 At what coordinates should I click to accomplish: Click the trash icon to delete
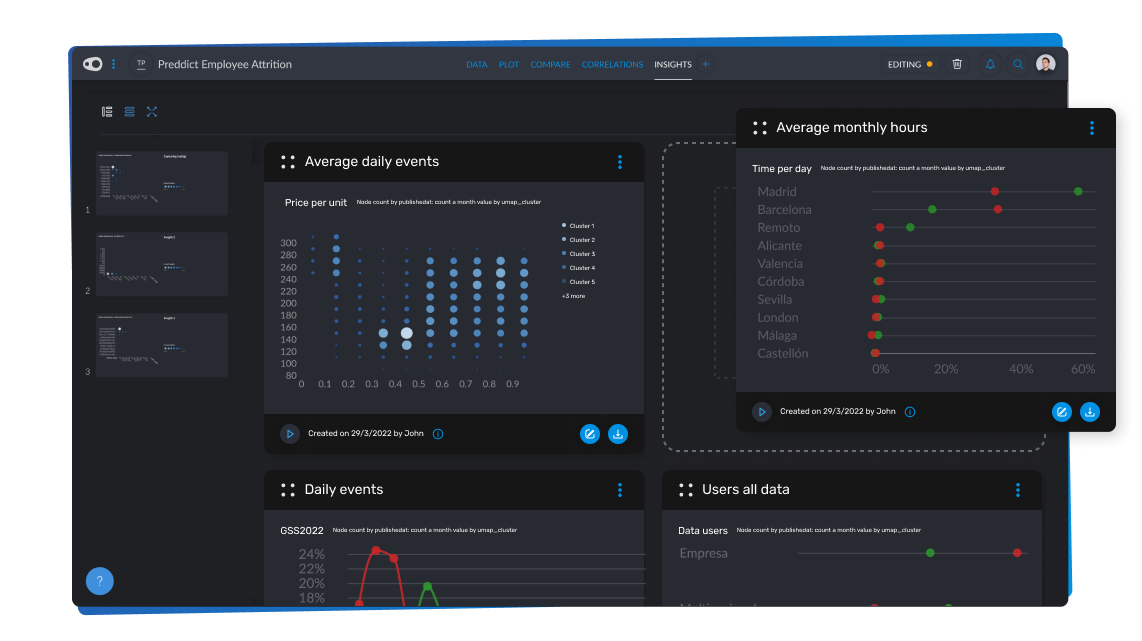tap(957, 63)
